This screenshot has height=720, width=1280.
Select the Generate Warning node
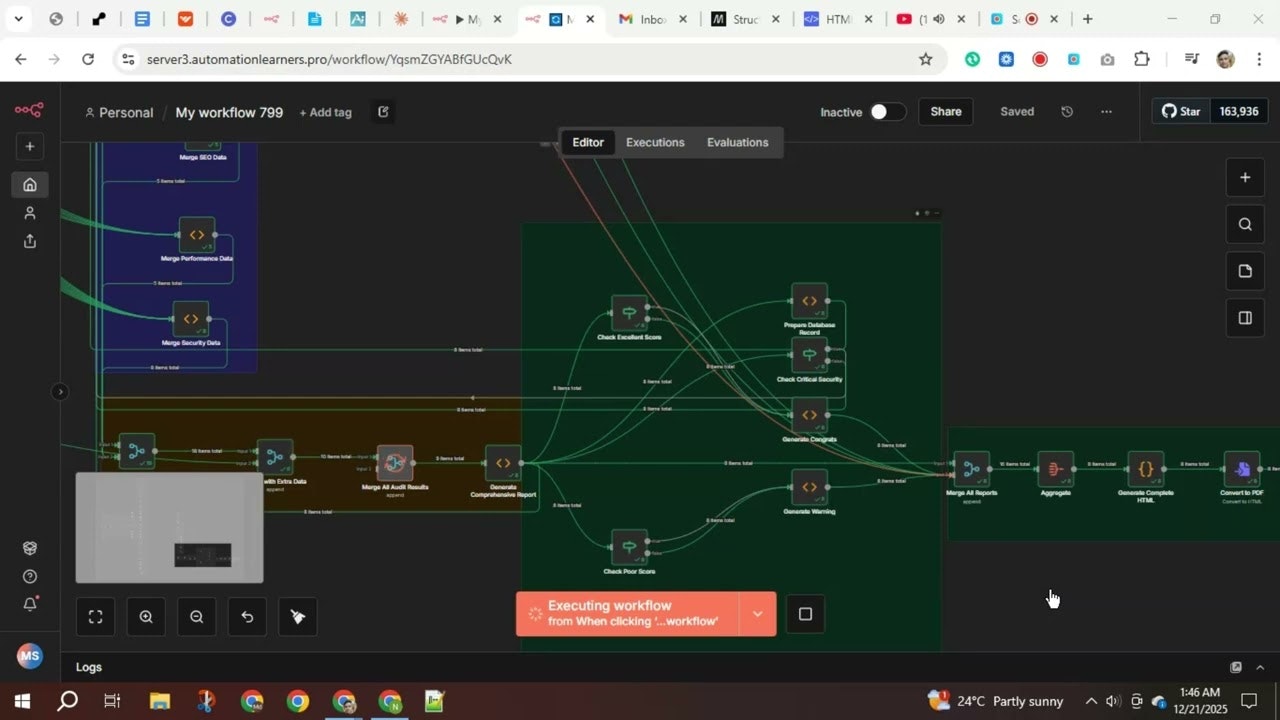pyautogui.click(x=809, y=487)
